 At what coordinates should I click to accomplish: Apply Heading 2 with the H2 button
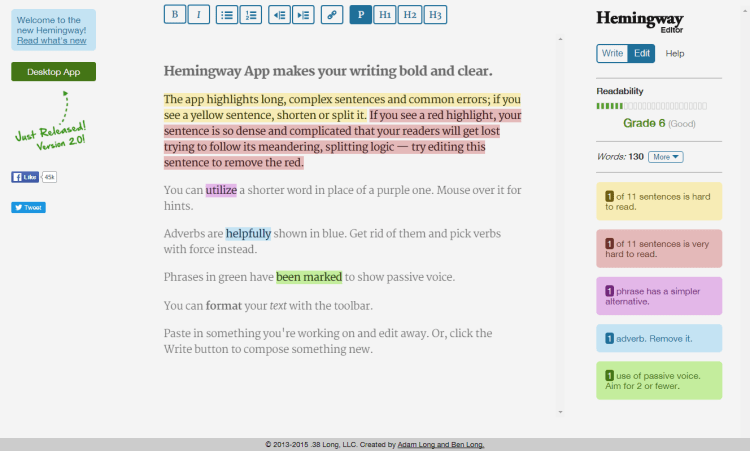[x=410, y=14]
